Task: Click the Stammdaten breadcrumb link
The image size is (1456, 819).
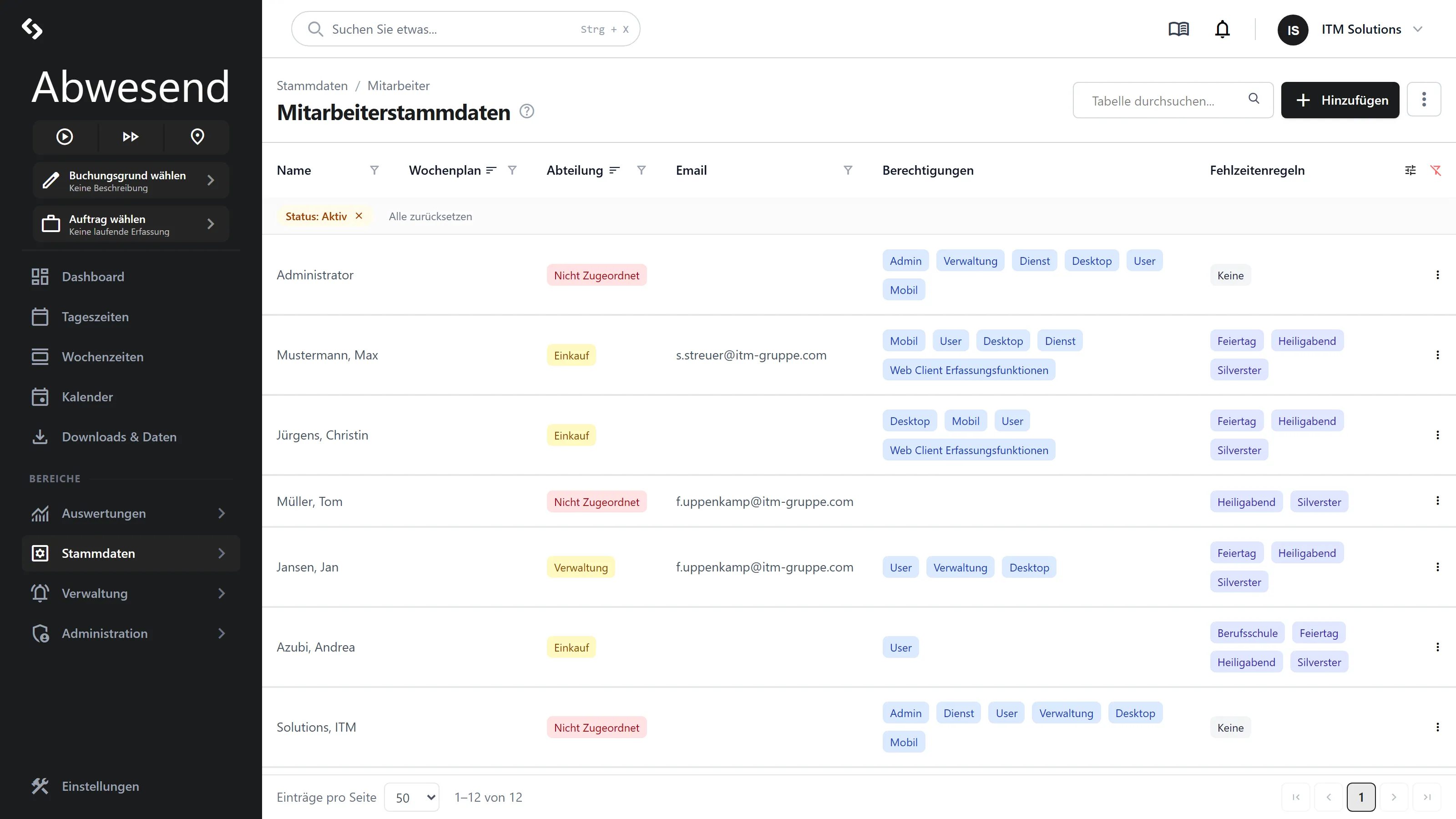Action: click(312, 86)
